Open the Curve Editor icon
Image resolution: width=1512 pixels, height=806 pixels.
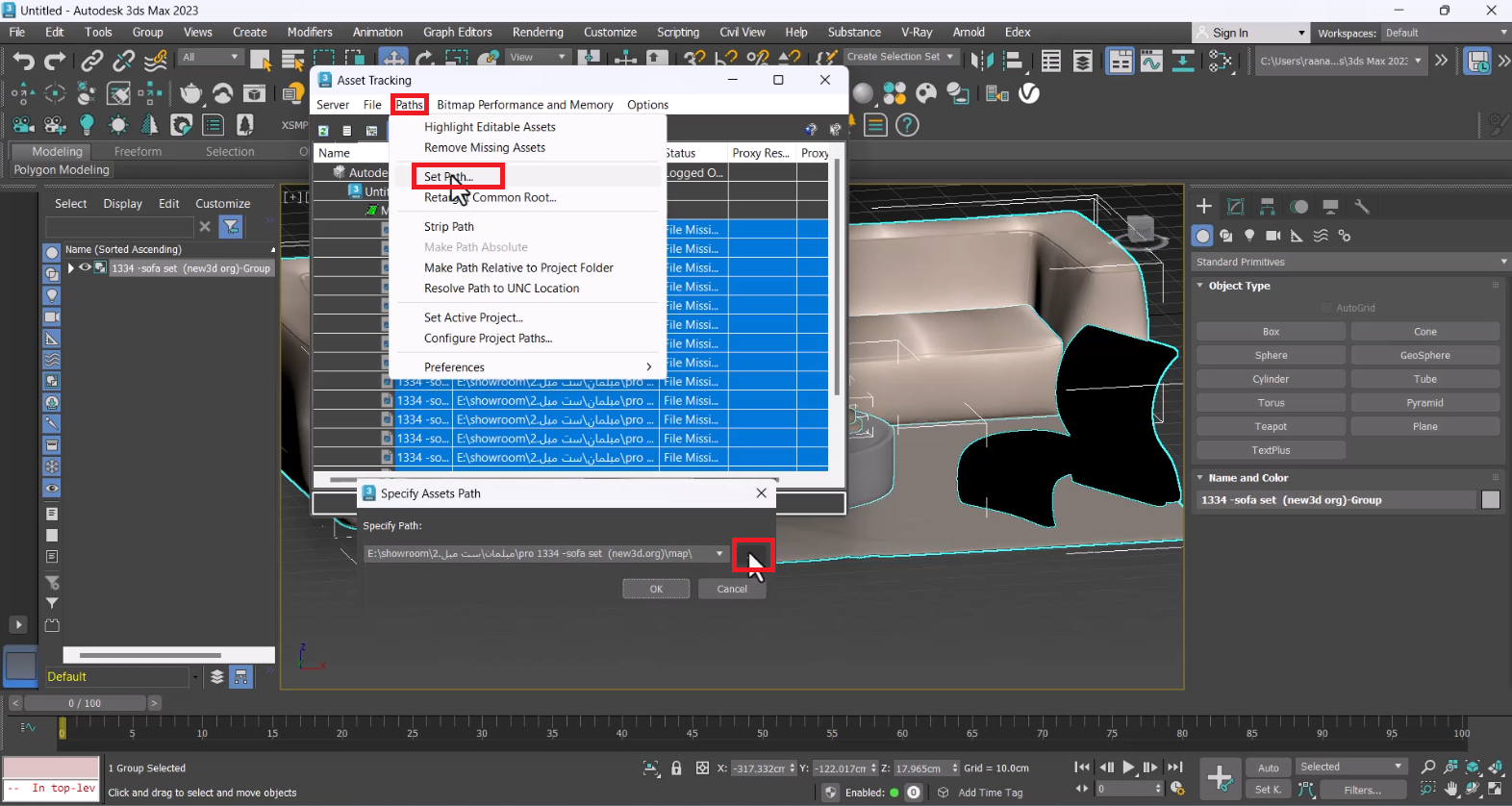[x=1151, y=62]
